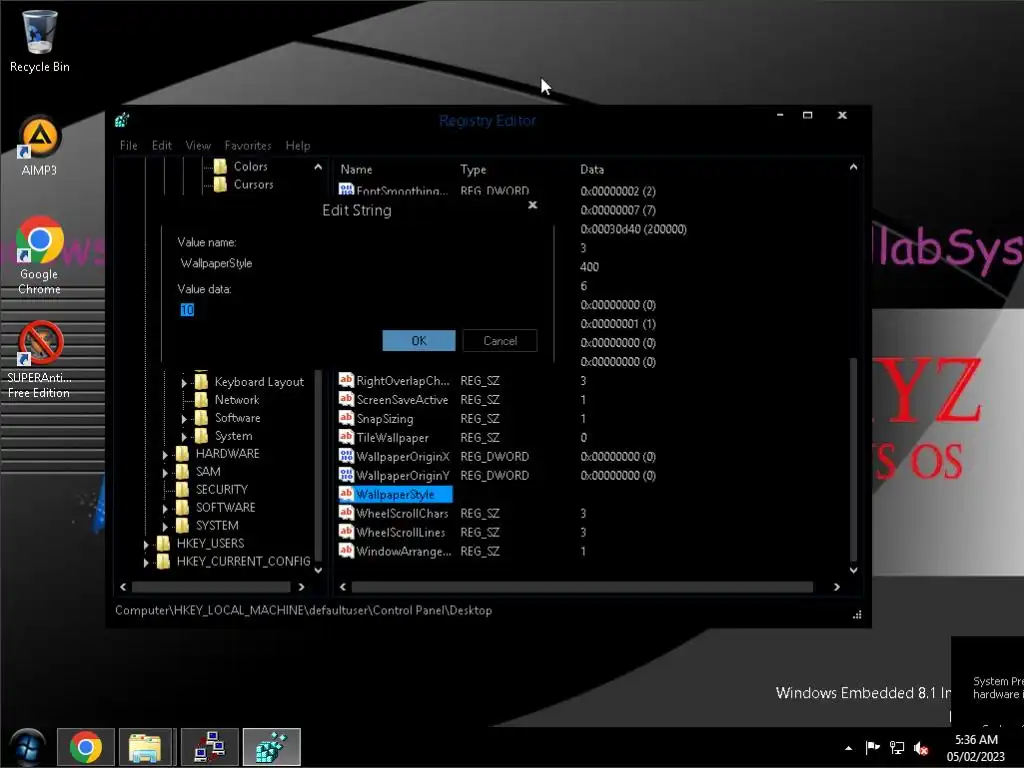Open File Explorer from the taskbar

tap(144, 746)
